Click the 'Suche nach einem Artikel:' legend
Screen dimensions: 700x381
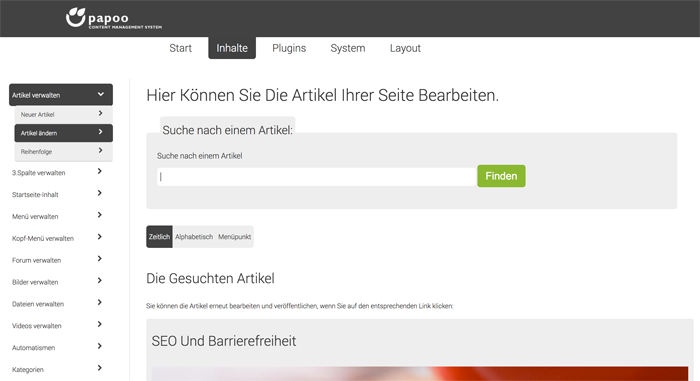click(x=227, y=130)
